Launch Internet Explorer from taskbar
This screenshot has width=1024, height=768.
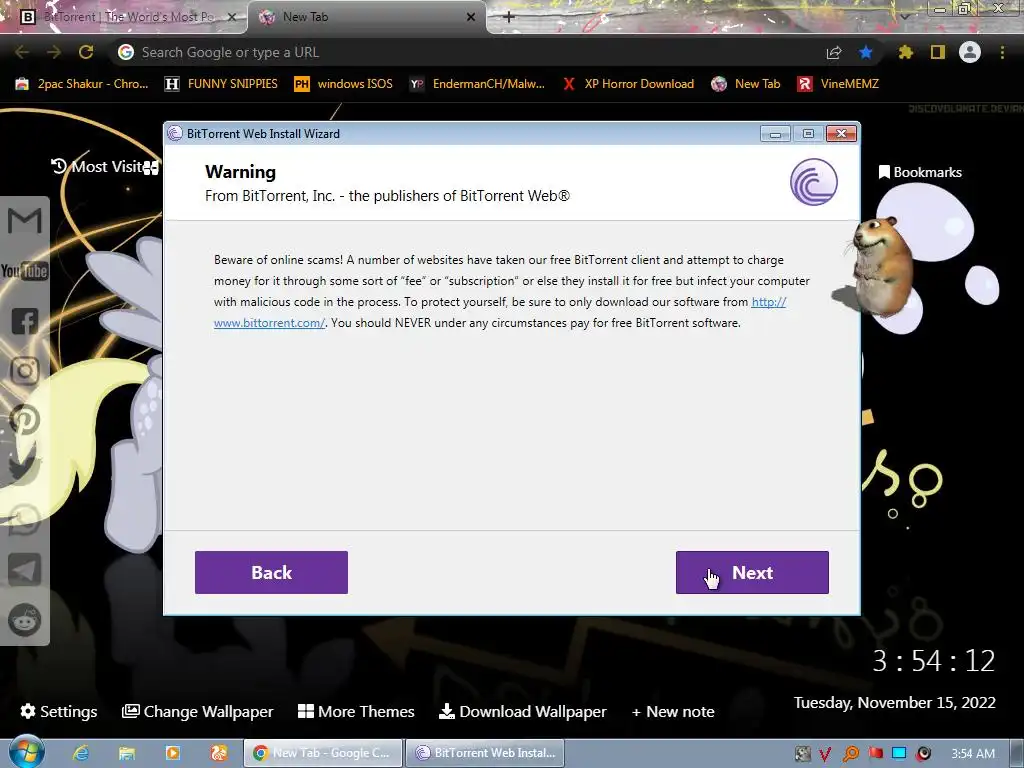coord(81,753)
